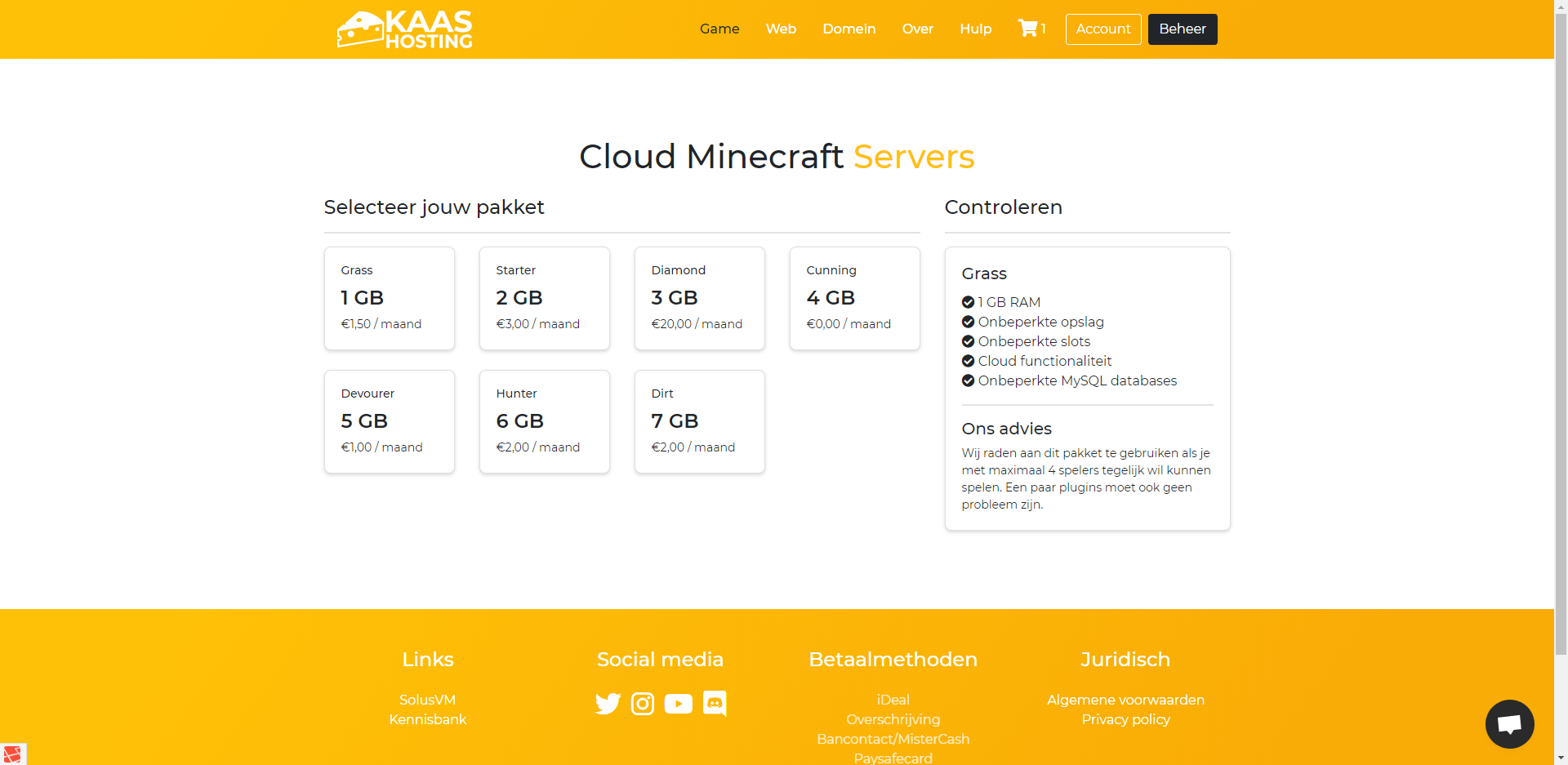This screenshot has width=1568, height=765.
Task: Pick the Cunning 4 GB package
Action: pos(855,298)
